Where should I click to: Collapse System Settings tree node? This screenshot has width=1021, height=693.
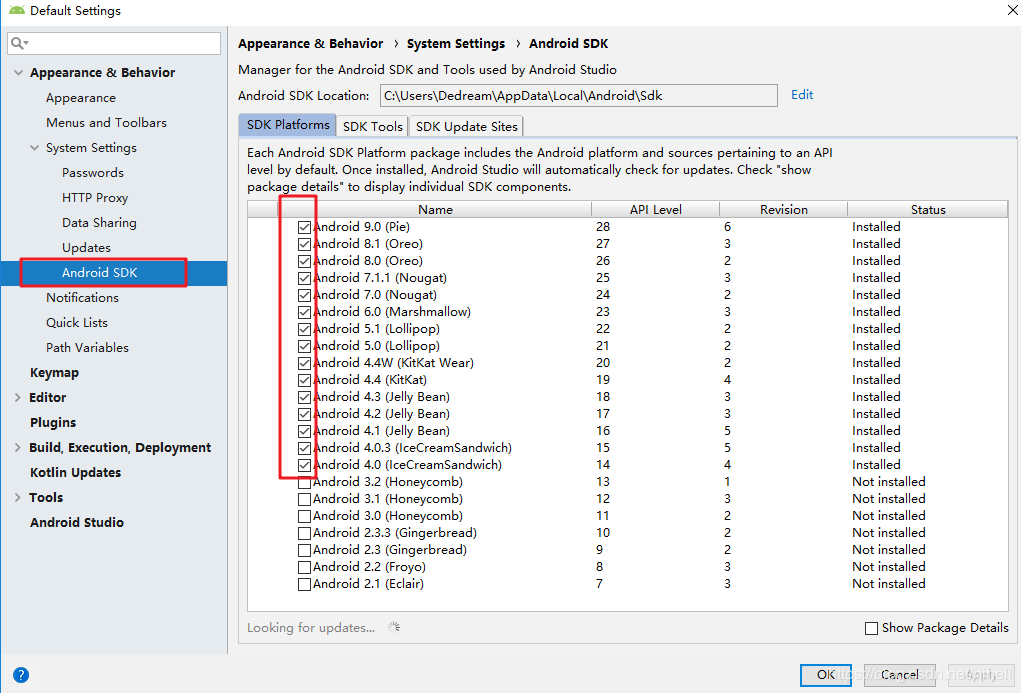point(35,148)
